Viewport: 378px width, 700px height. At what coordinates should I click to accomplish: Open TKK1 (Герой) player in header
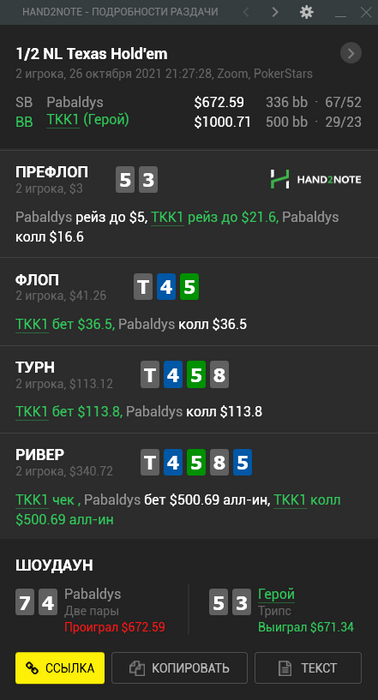pyautogui.click(x=88, y=121)
